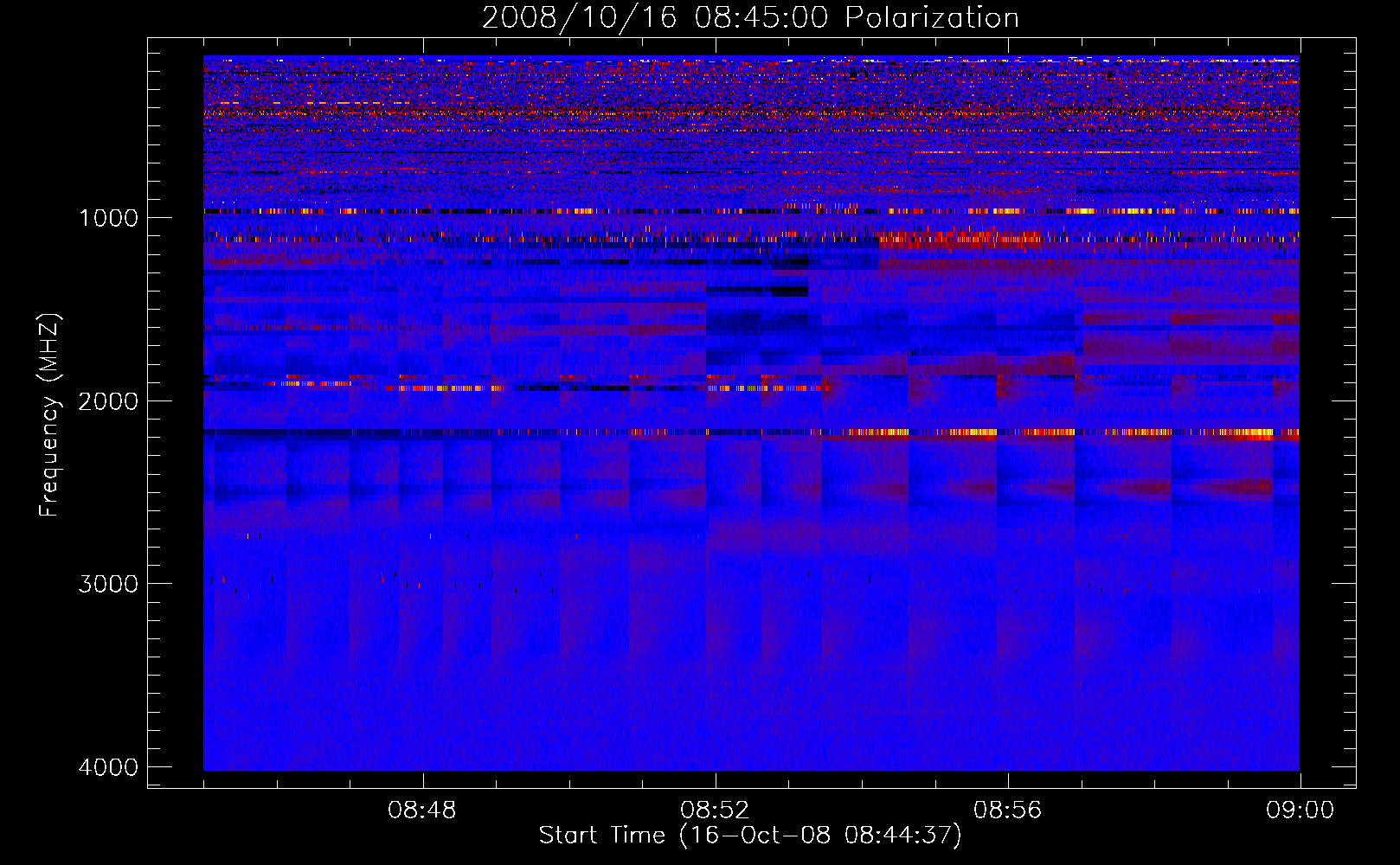Click the 1000 frequency tick label

tap(109, 218)
